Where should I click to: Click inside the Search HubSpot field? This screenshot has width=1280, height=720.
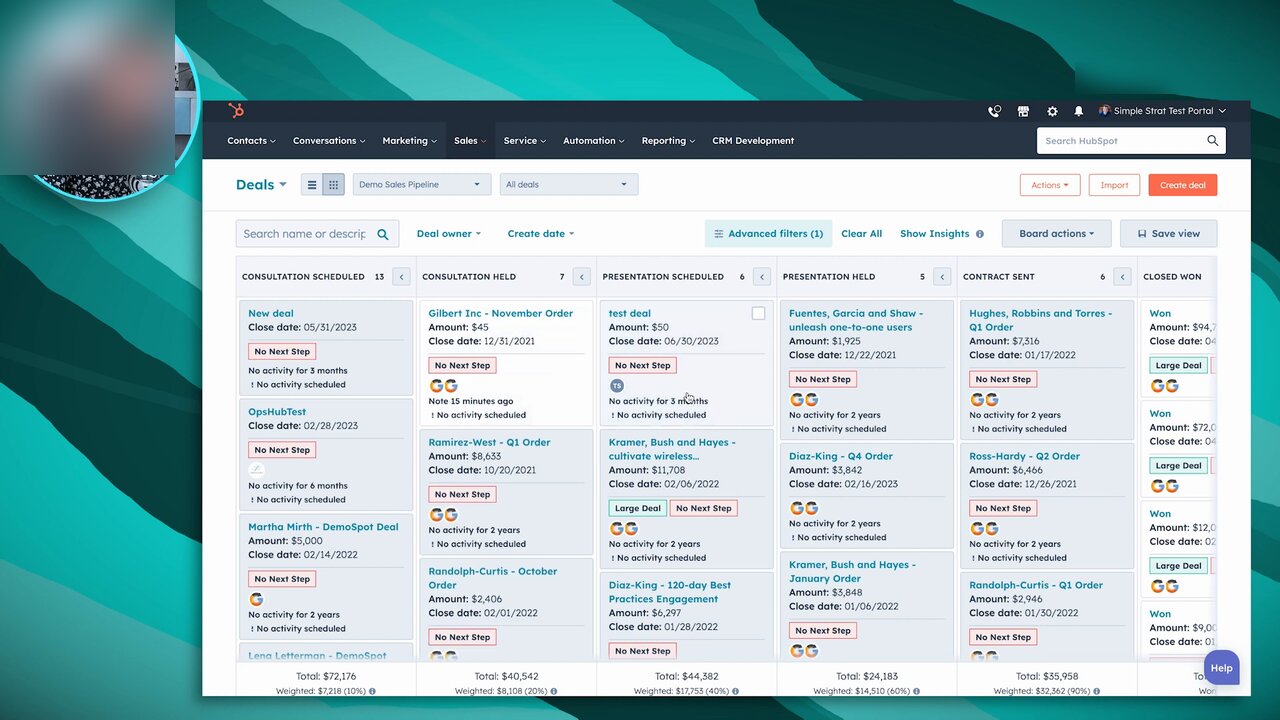pos(1120,141)
